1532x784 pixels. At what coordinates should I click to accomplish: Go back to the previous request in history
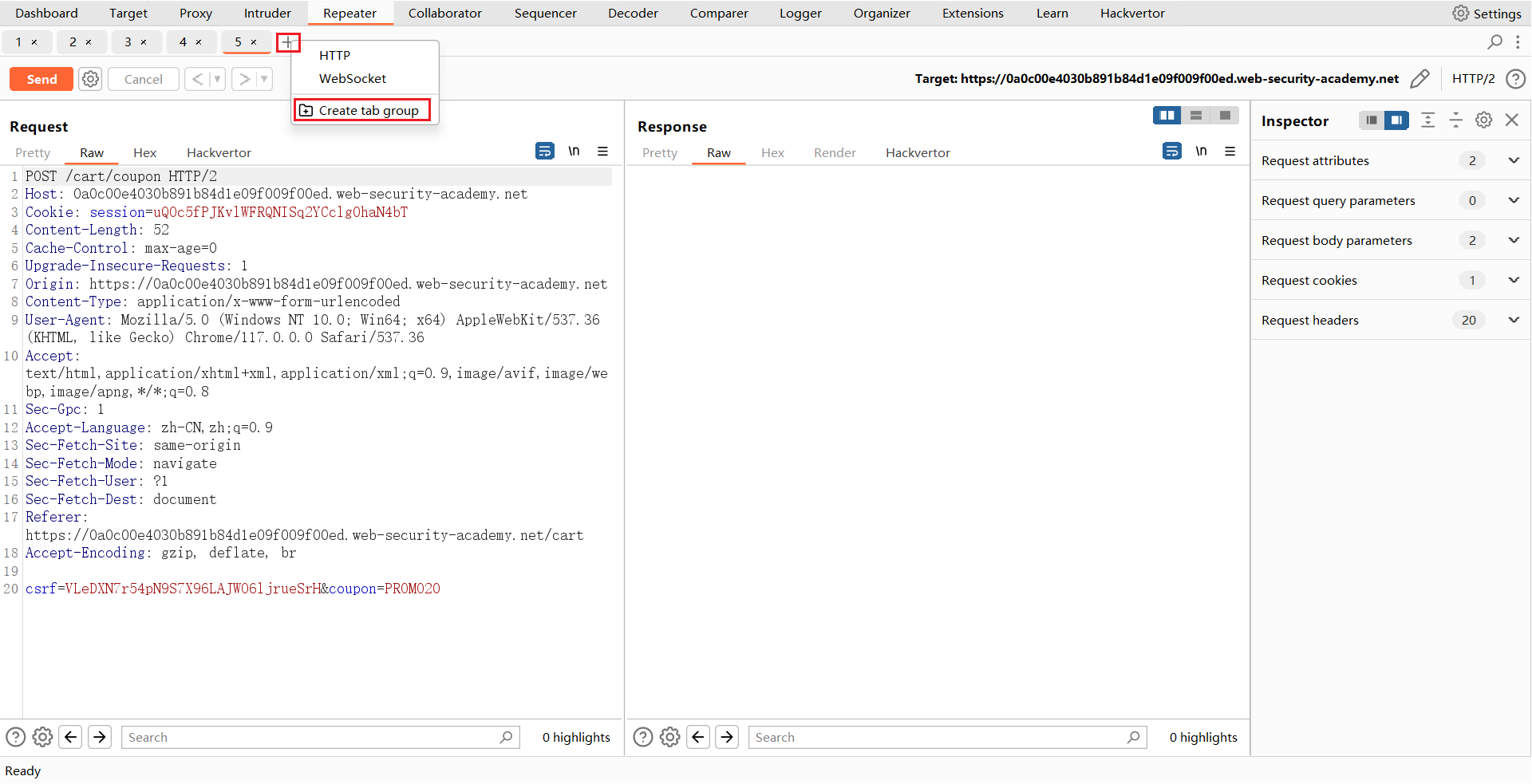[x=197, y=79]
